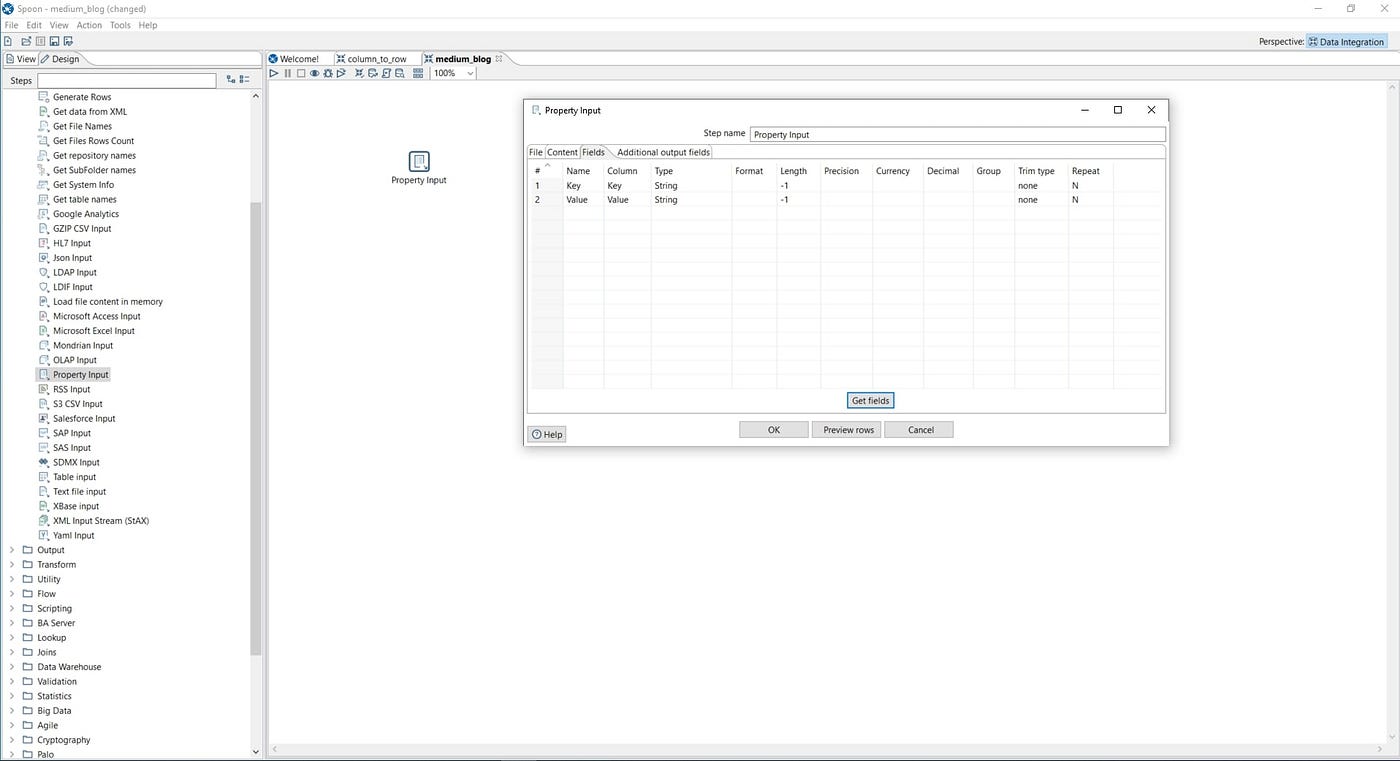This screenshot has height=761, width=1400.
Task: Run the transformation with the play icon
Action: (x=273, y=73)
